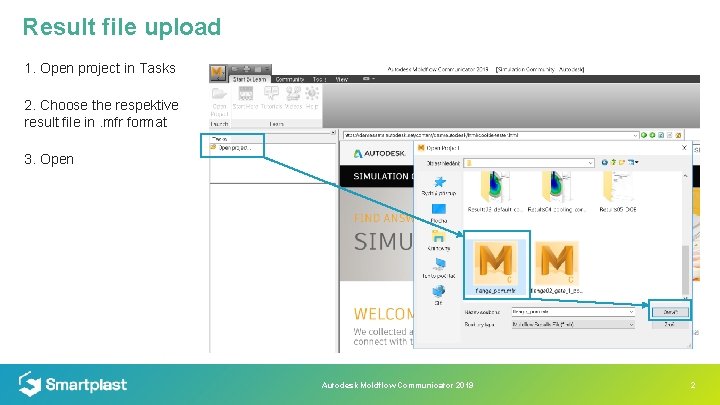Expand the ribbon display options dropdown after View

369,79
